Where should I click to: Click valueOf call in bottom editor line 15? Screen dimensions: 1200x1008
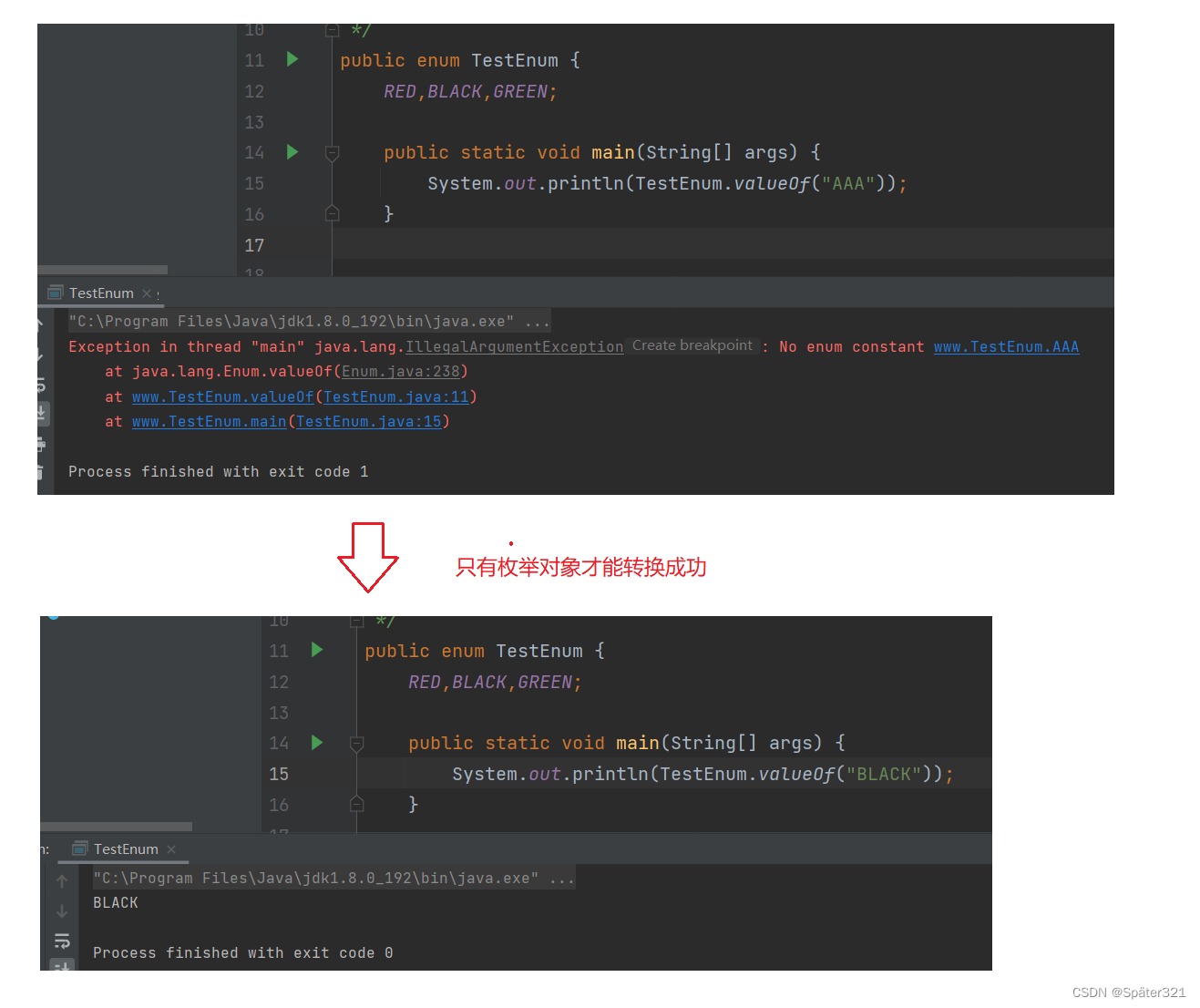coord(796,774)
